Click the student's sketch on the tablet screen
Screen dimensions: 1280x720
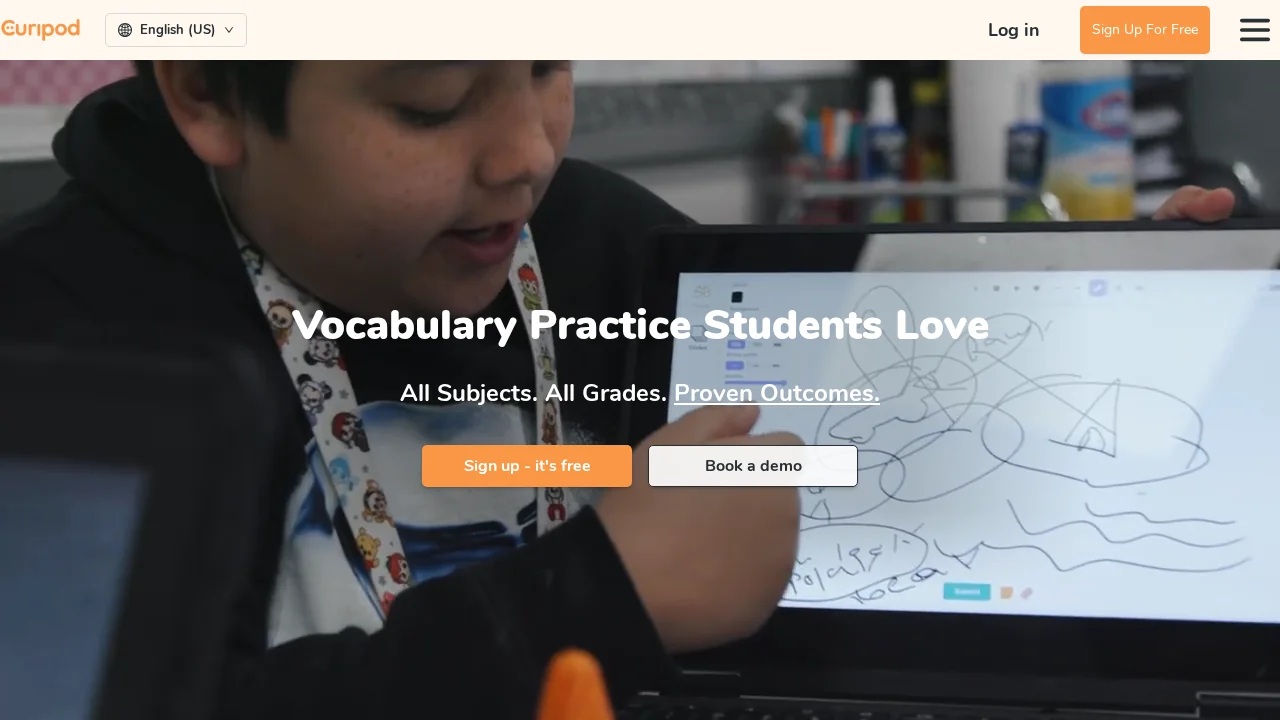[x=1000, y=440]
